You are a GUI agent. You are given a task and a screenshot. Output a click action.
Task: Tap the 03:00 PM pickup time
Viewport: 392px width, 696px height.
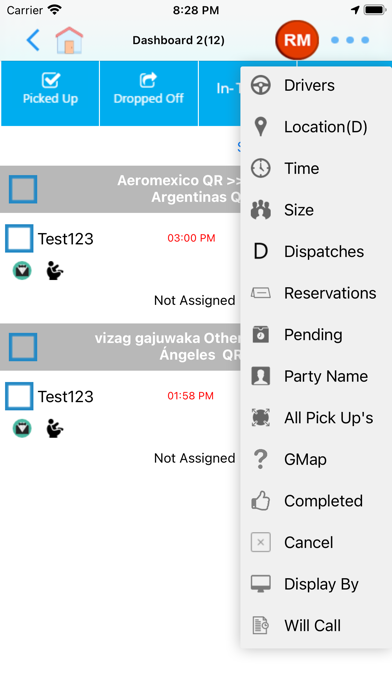tap(191, 238)
